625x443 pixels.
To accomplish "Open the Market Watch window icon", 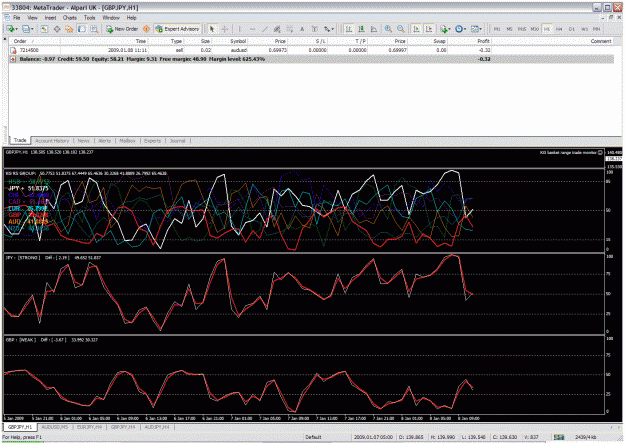I will coord(45,29).
